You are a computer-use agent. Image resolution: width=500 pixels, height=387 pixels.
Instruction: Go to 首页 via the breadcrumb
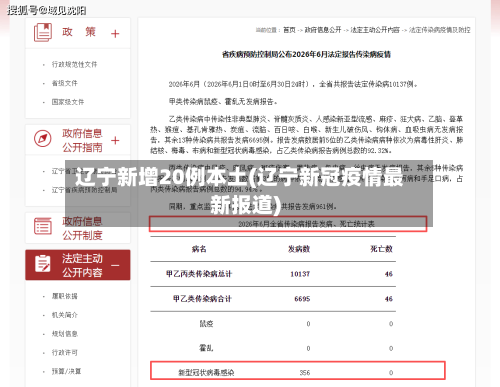tap(289, 30)
